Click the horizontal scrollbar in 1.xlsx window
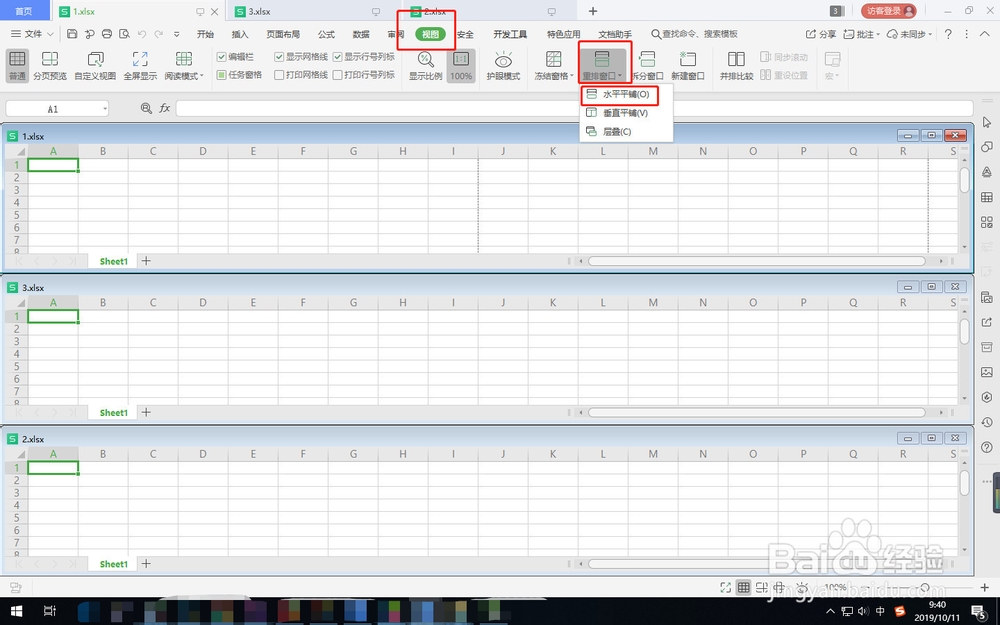Screen dimensions: 1000x625 (x=756, y=261)
